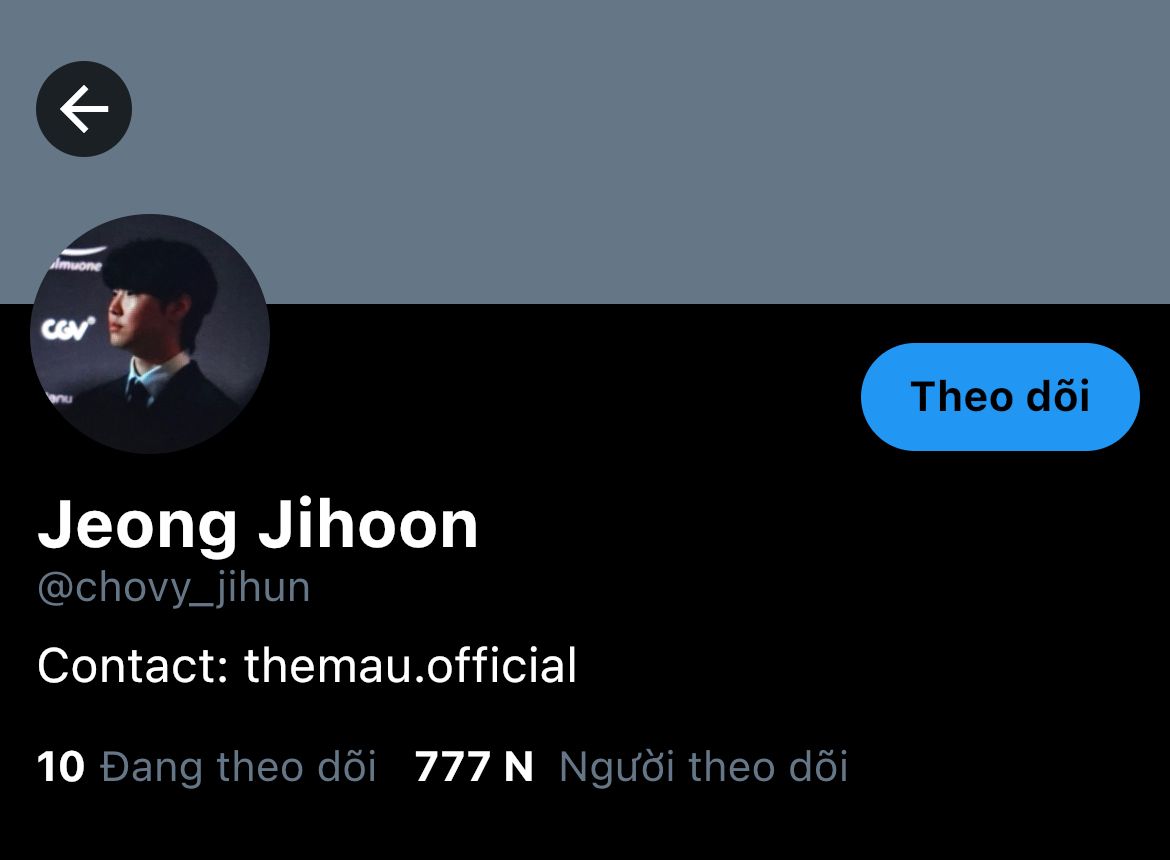1170x860 pixels.
Task: Click the letter N after 777
Action: (x=519, y=767)
